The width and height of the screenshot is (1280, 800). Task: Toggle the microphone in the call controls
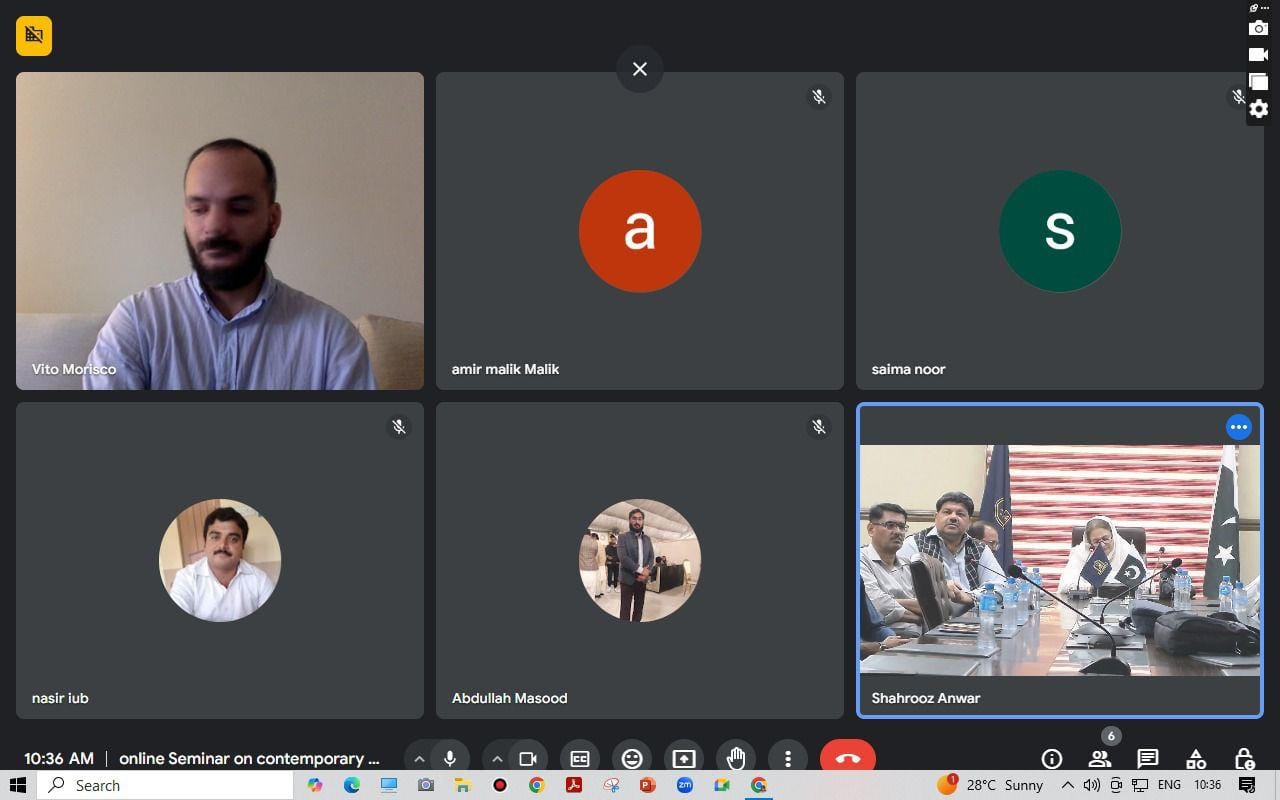click(x=450, y=759)
